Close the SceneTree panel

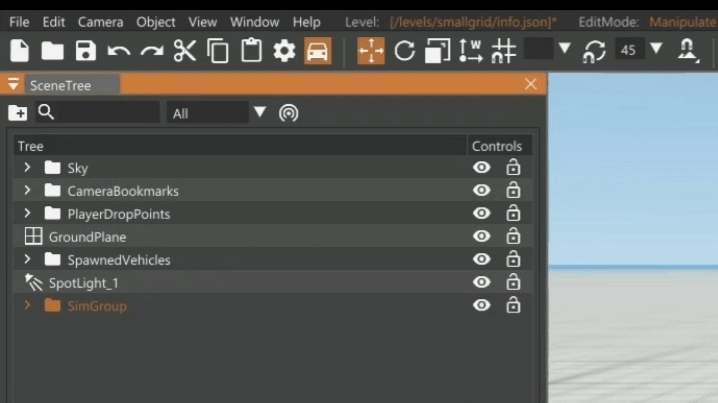coord(530,84)
